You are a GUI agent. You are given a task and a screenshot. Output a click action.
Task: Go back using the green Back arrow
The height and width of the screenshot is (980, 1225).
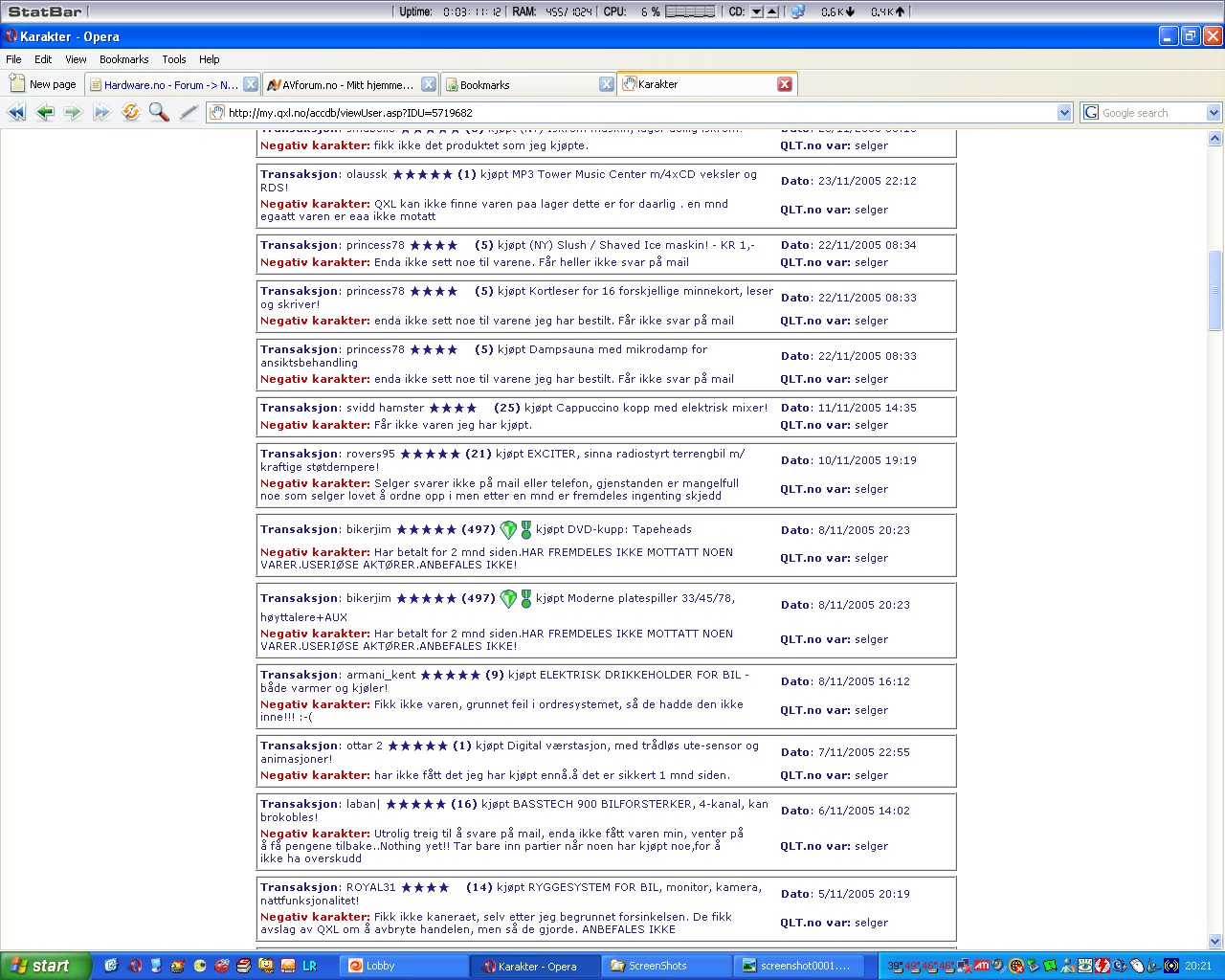point(45,113)
